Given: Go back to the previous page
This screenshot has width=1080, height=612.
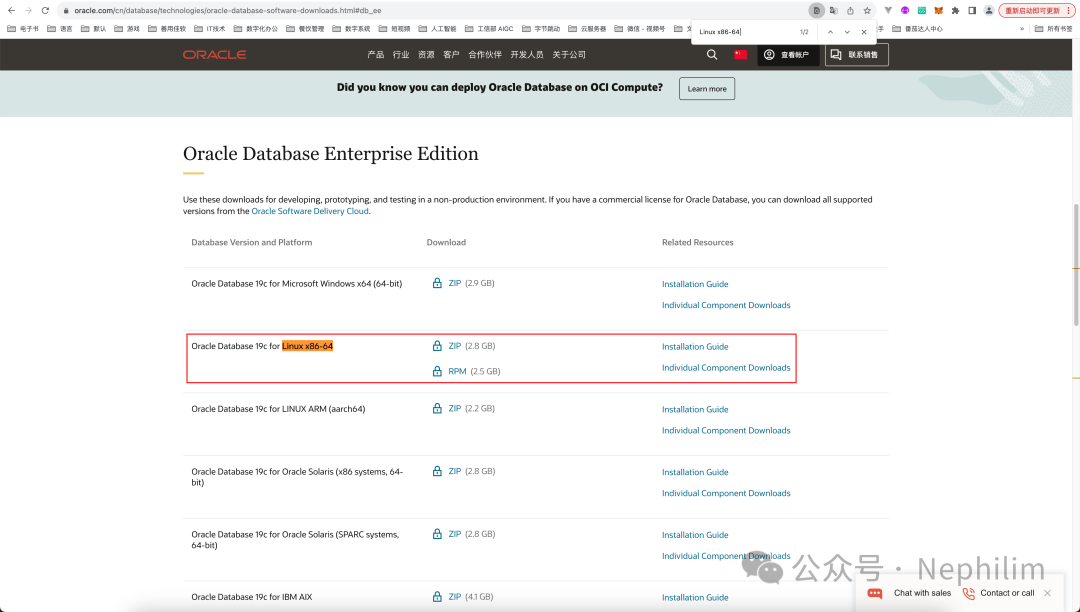Looking at the screenshot, I should pyautogui.click(x=11, y=10).
